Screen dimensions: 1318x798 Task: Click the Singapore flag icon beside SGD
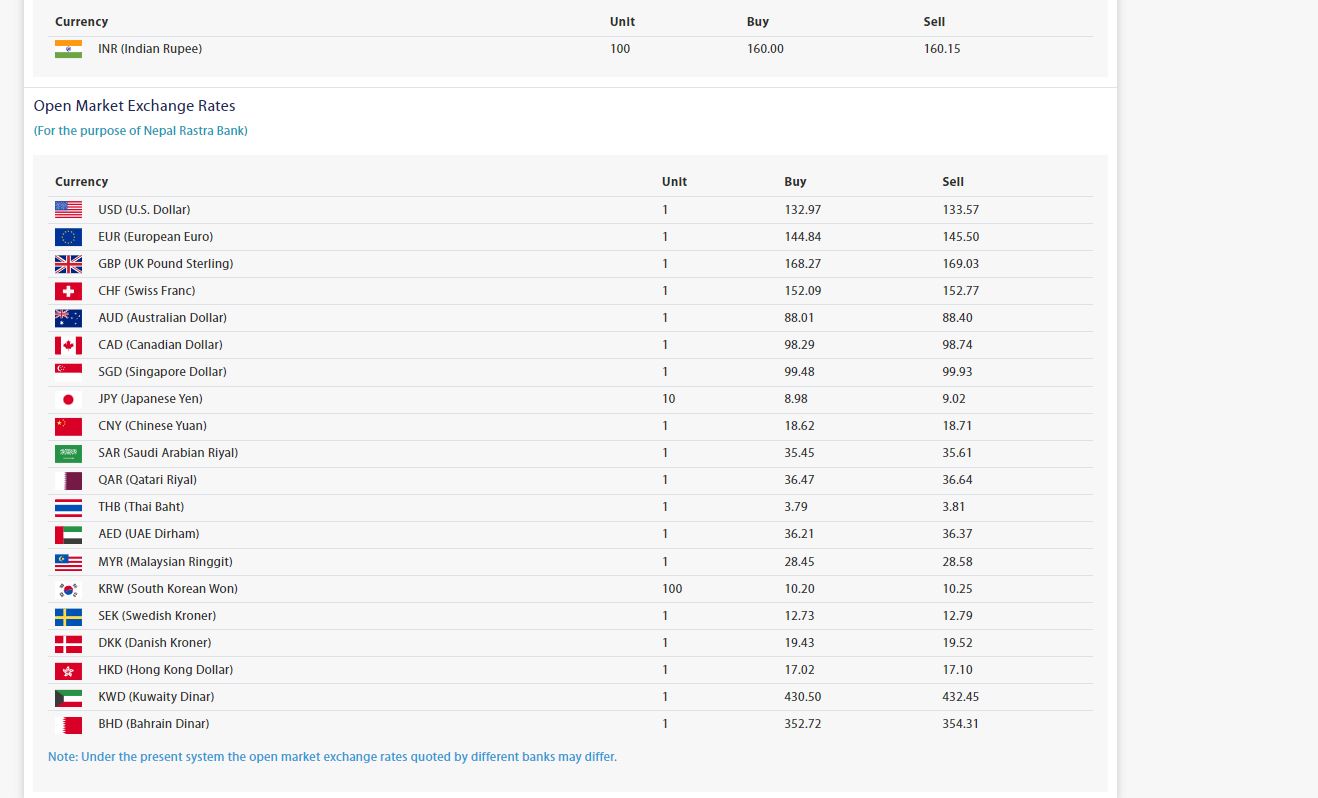[68, 372]
